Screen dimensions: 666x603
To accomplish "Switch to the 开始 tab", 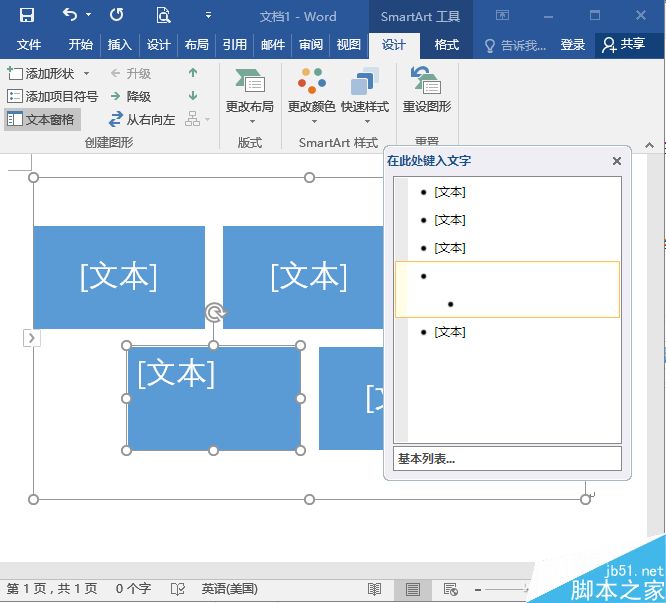I will coord(80,44).
